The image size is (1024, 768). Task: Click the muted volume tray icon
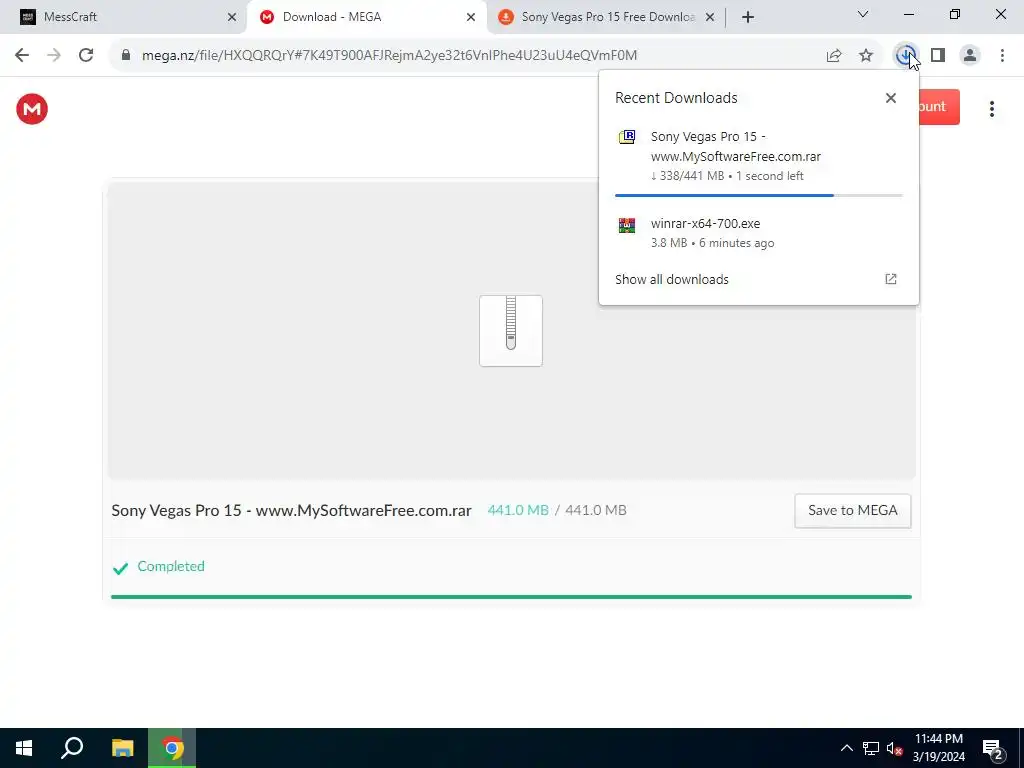894,748
